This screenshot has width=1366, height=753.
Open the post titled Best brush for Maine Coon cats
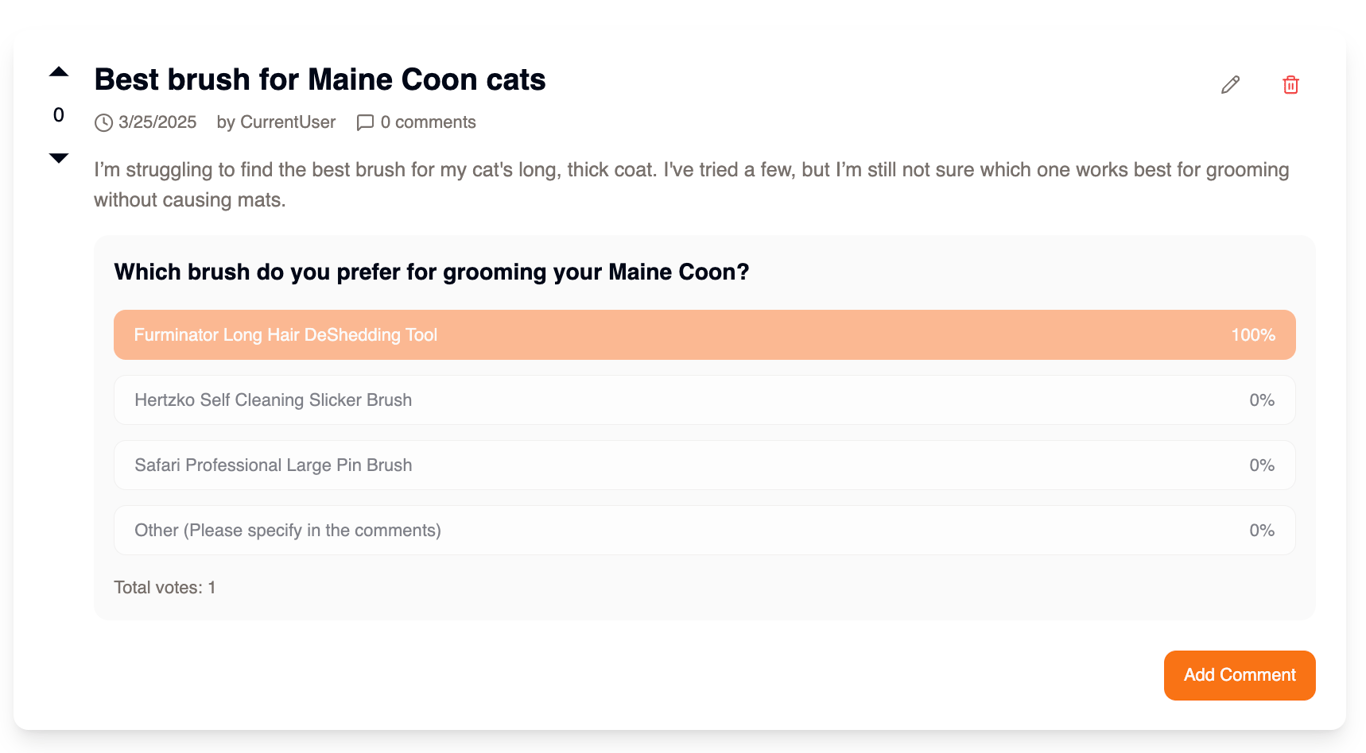pos(318,79)
